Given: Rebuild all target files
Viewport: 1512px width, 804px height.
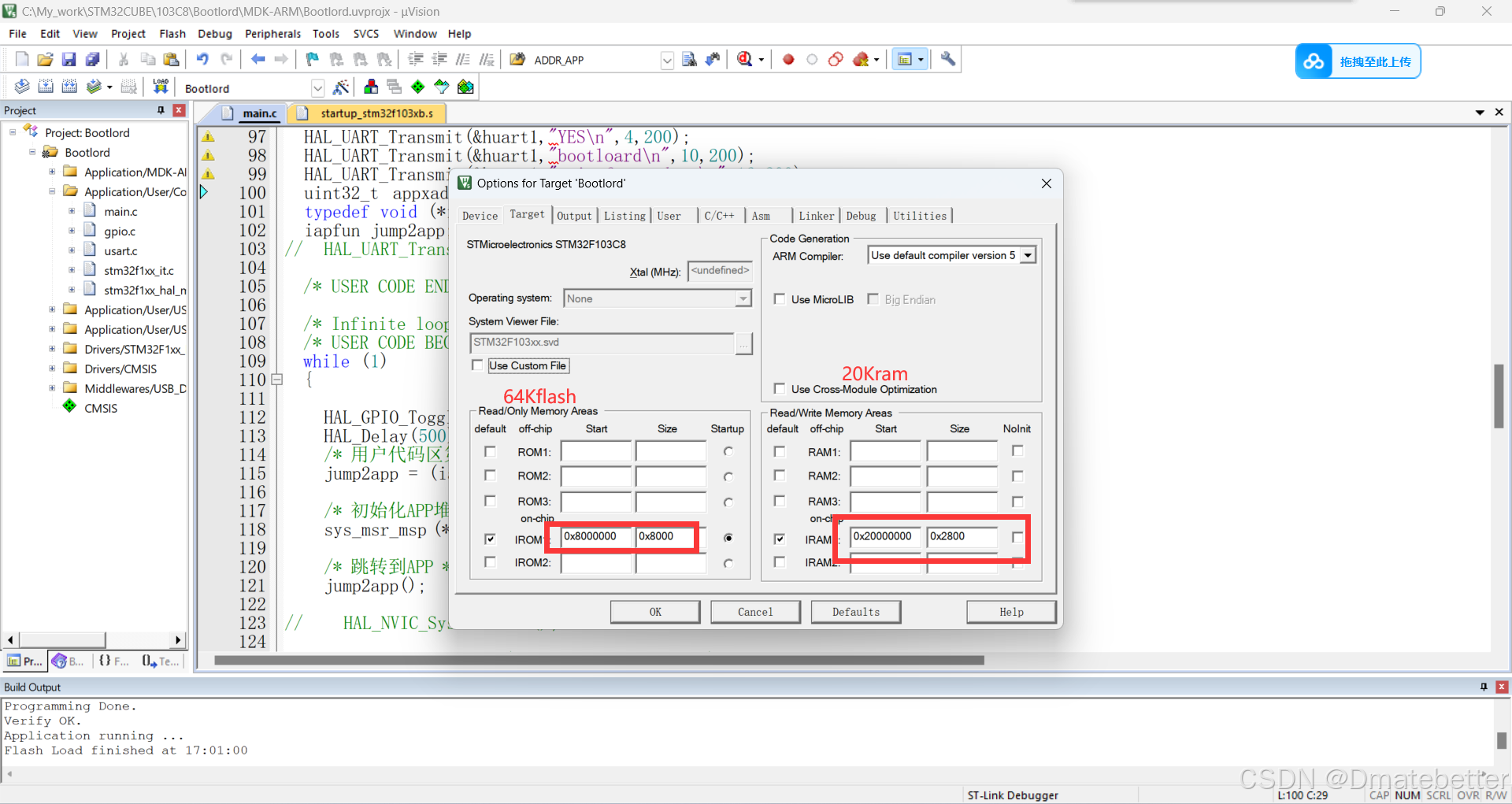Looking at the screenshot, I should pyautogui.click(x=69, y=87).
